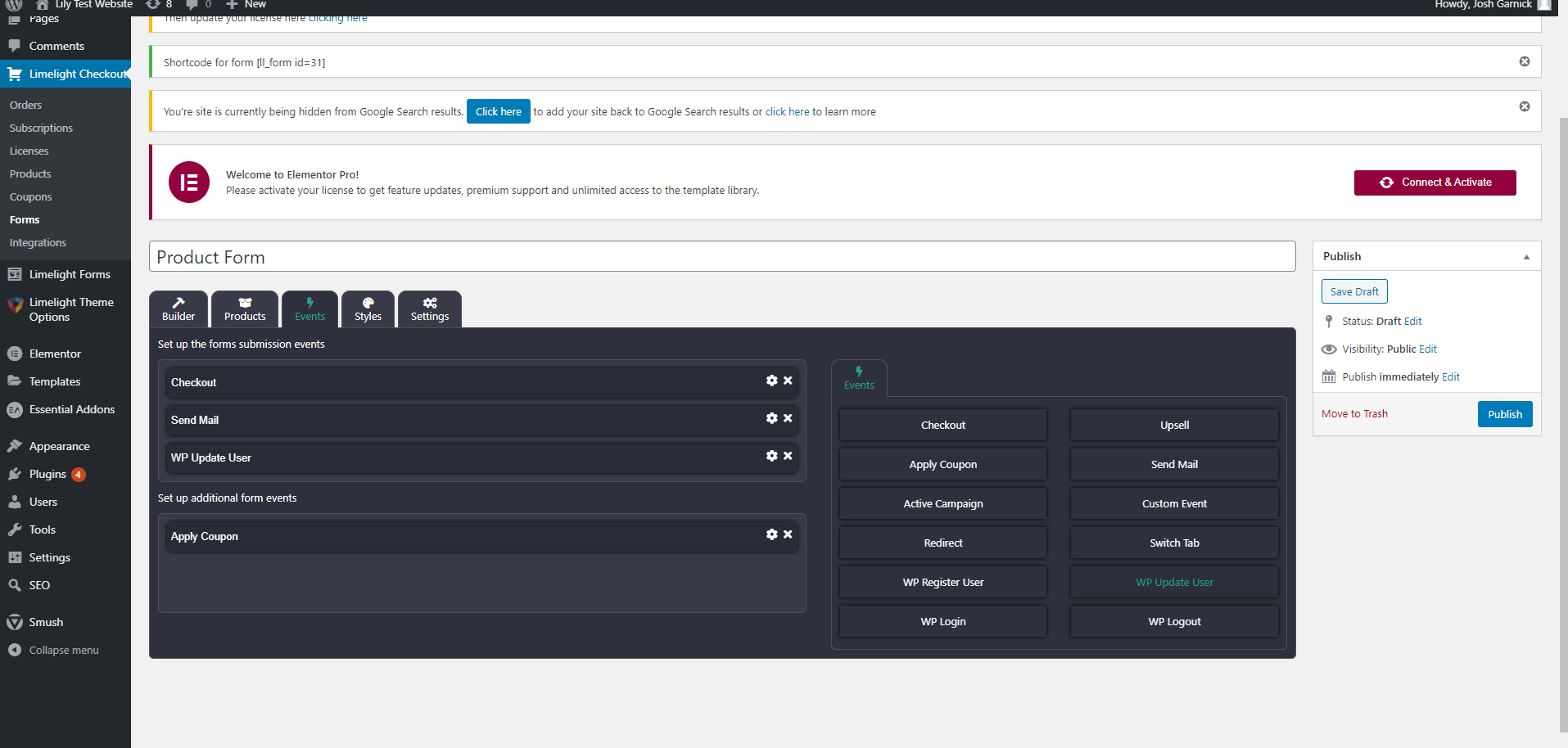Open gear settings for Apply Coupon
This screenshot has width=1568, height=748.
pos(771,534)
